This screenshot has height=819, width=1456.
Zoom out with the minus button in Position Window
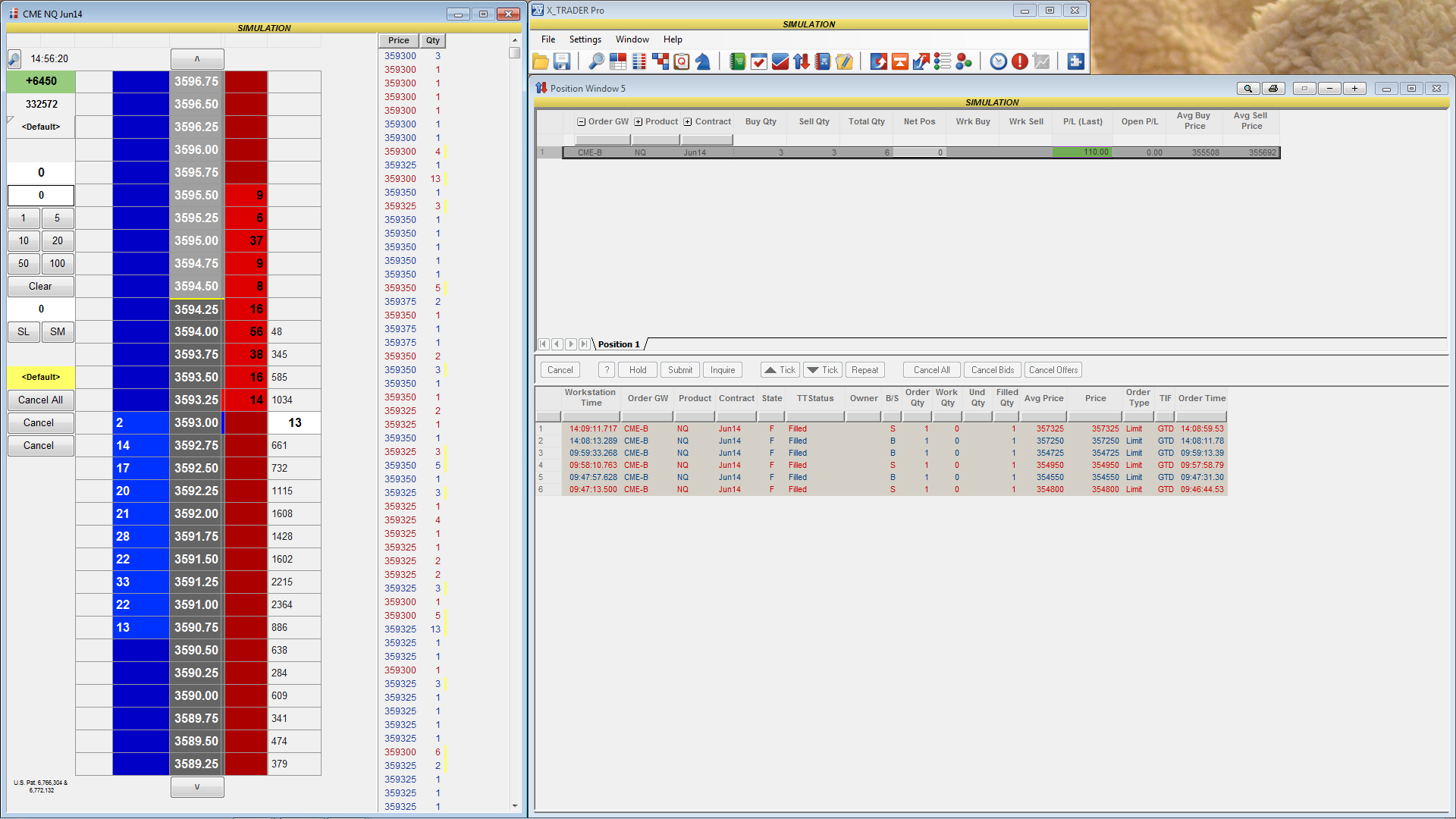[1329, 89]
